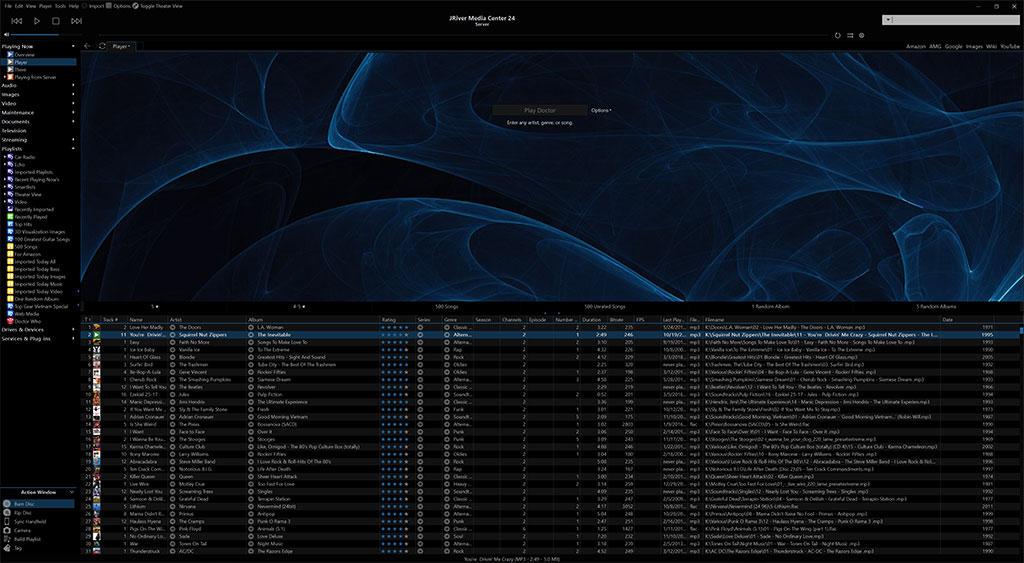Click the Sync Handheld action icon
Viewport: 1024px width, 563px height.
[x=7, y=521]
